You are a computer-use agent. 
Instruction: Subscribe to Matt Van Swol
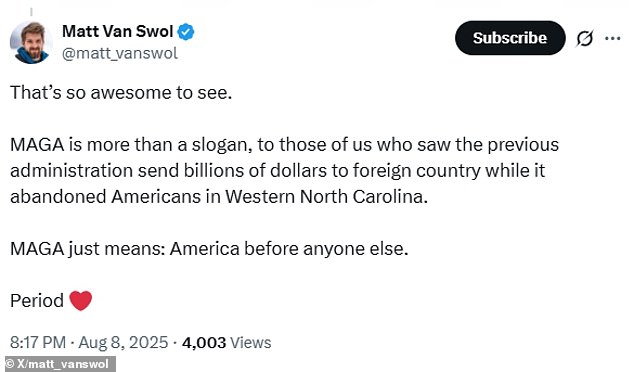coord(510,38)
